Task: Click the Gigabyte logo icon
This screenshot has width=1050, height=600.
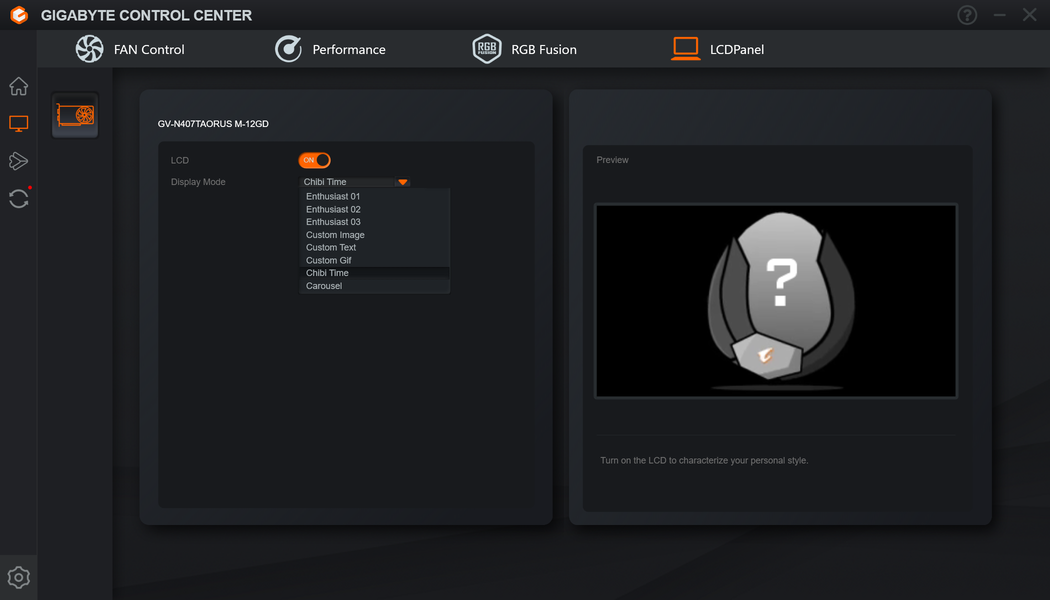Action: (19, 15)
